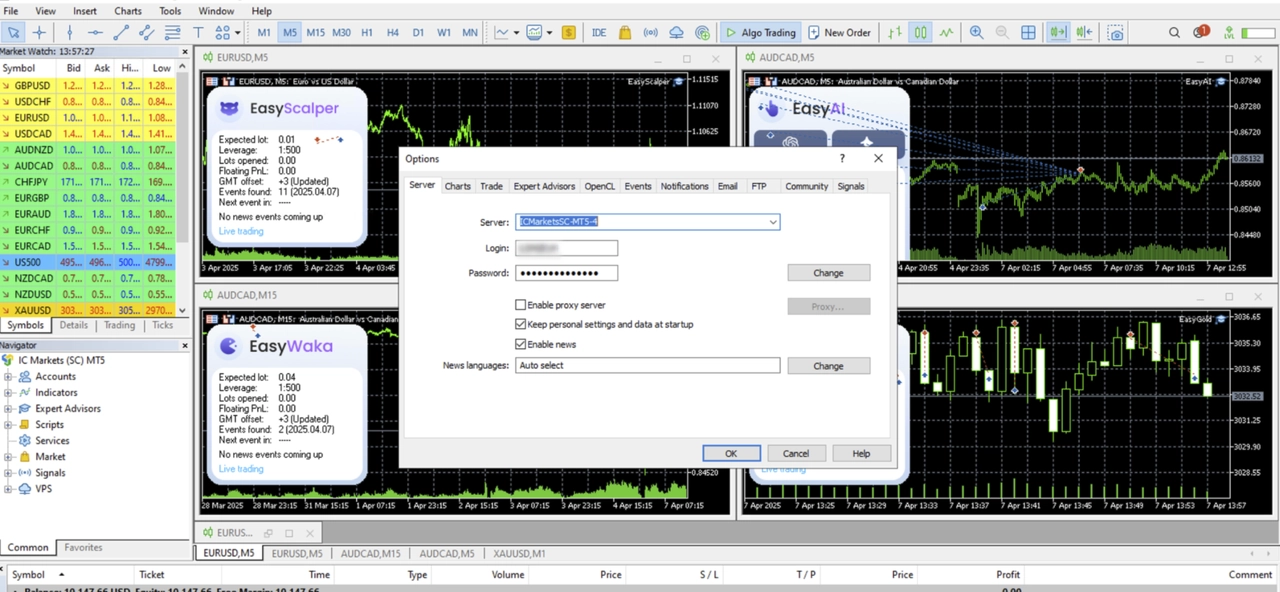Viewport: 1280px width, 592px height.
Task: Expand the Expert Advisors tree node
Action: (9, 409)
